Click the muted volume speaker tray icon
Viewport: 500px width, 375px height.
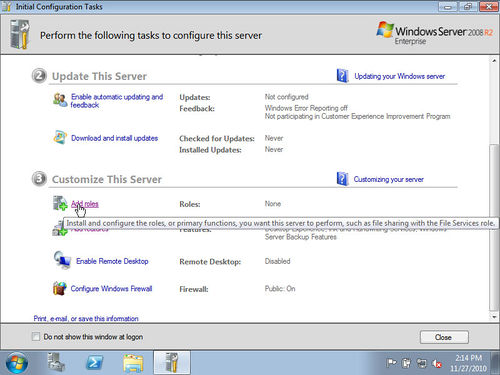click(437, 363)
